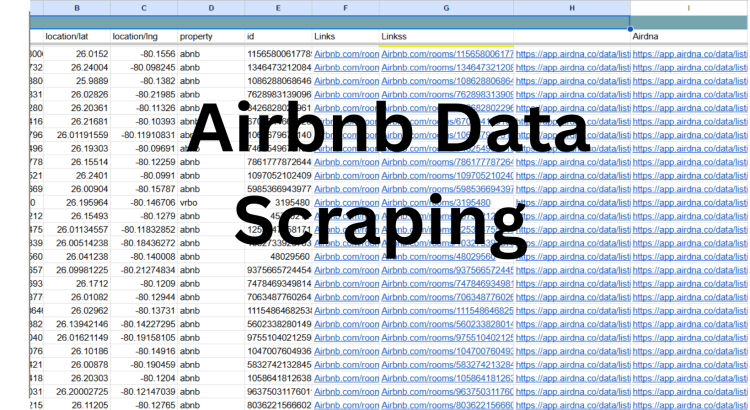This screenshot has width=750, height=410.
Task: Select column F header
Action: [345, 8]
